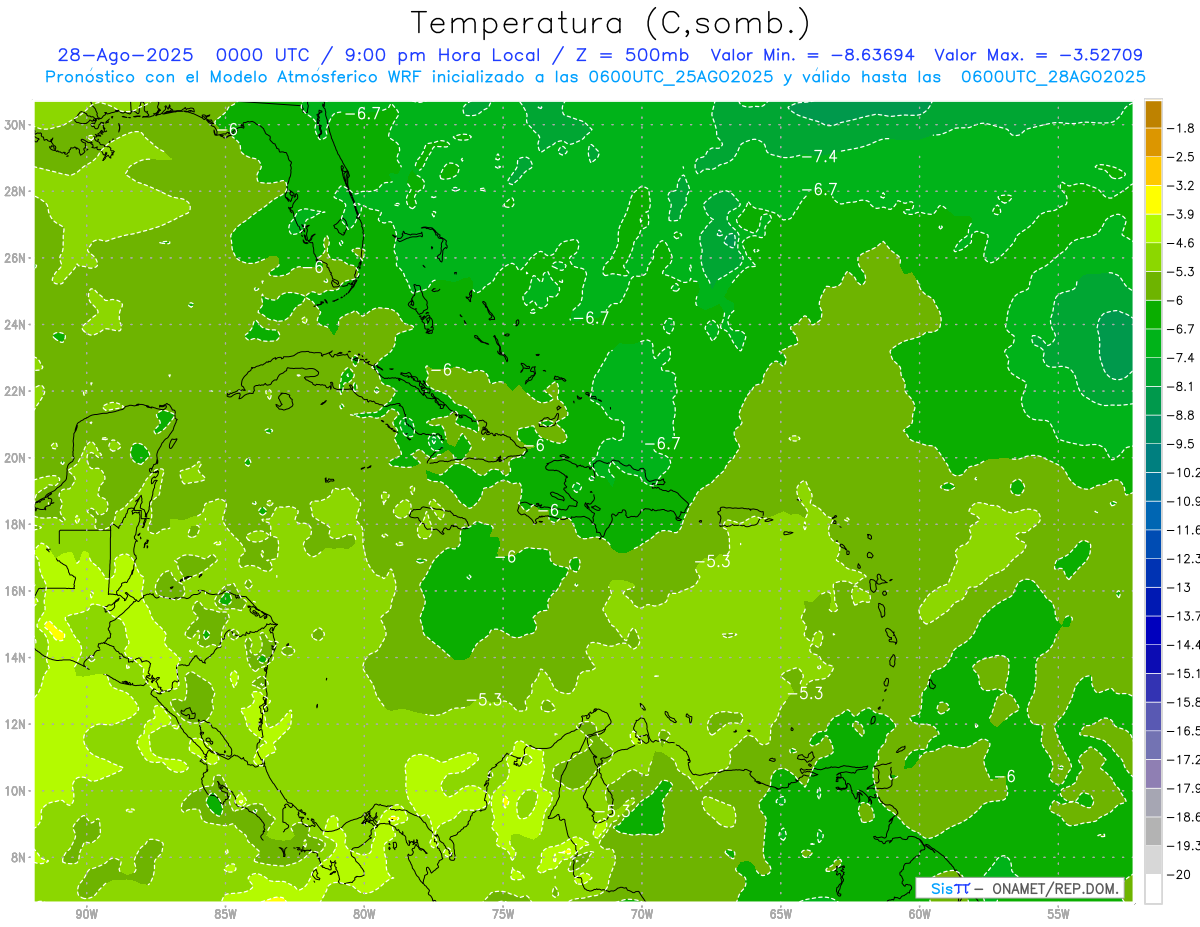1200x927 pixels.
Task: Click the '22N' latitude axis label
Action: pyautogui.click(x=15, y=391)
